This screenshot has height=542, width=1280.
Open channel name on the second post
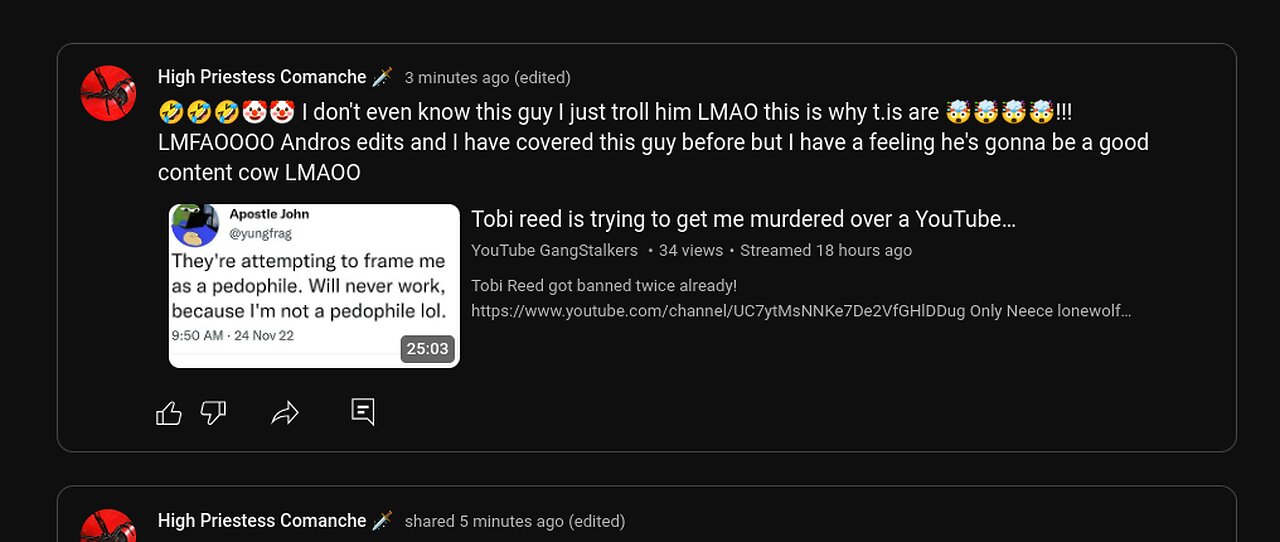tap(262, 521)
